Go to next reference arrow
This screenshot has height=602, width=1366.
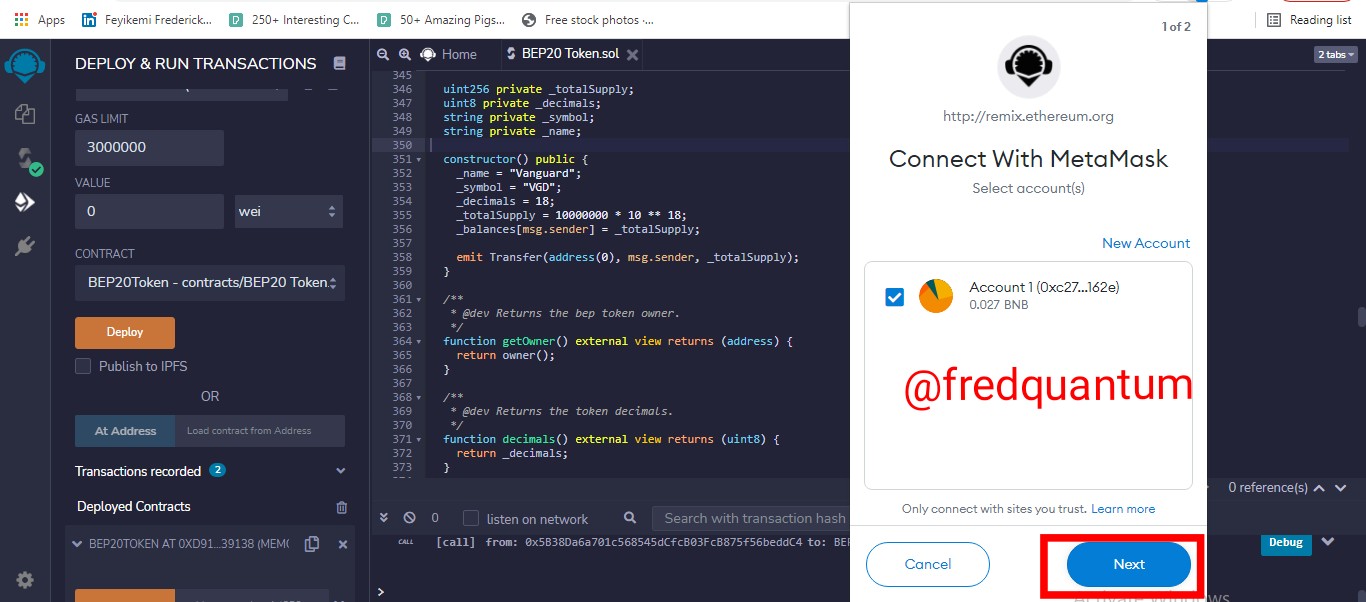pyautogui.click(x=1341, y=488)
